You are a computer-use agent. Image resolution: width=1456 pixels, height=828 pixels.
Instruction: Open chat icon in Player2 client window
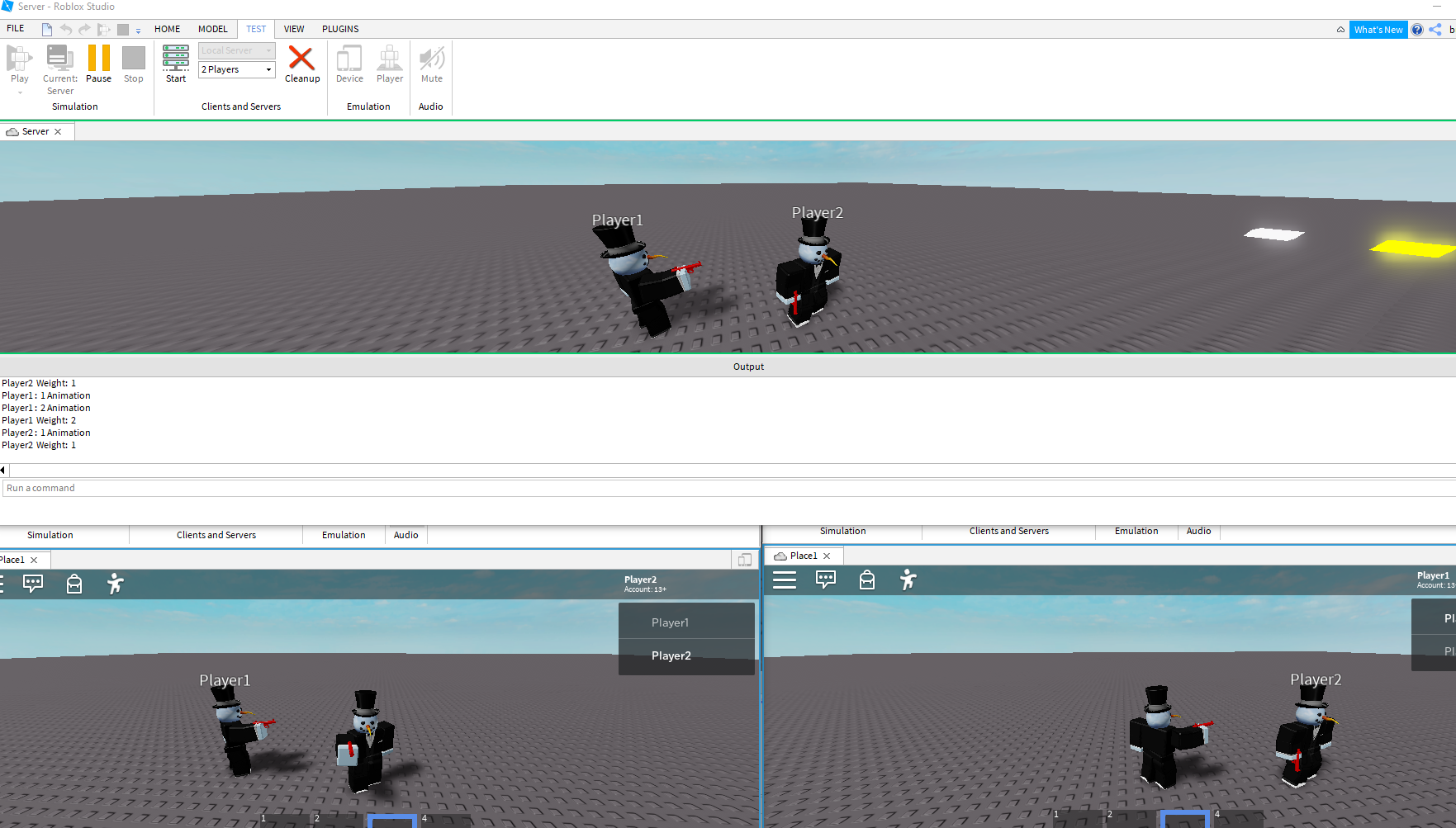pyautogui.click(x=33, y=584)
